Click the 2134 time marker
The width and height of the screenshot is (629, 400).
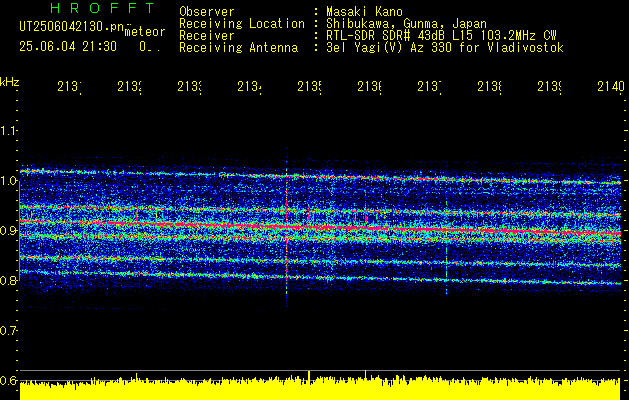249,86
